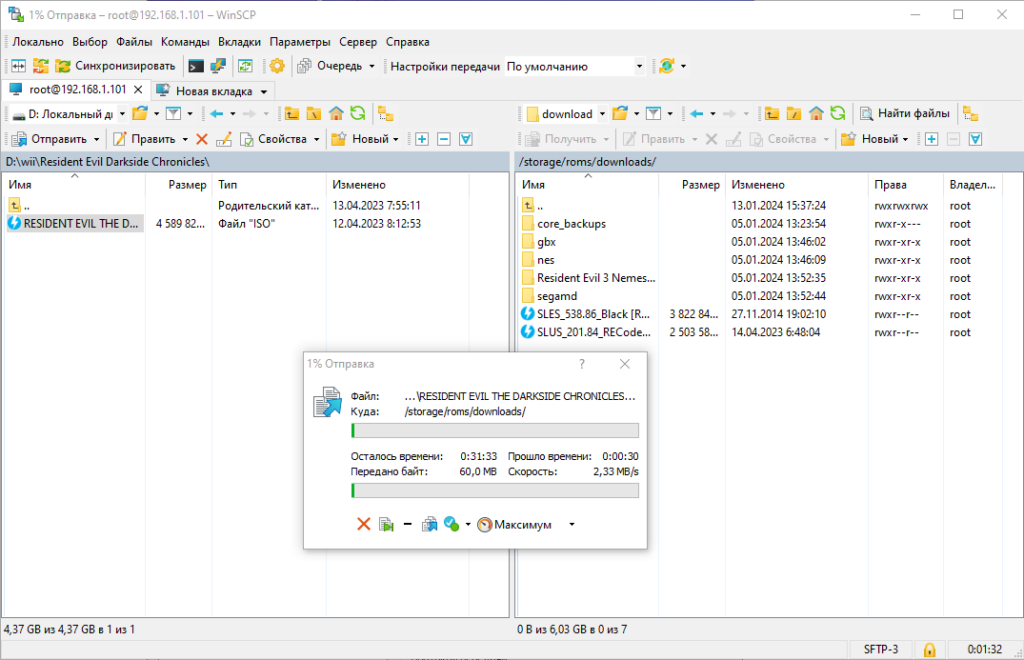This screenshot has height=660, width=1024.
Task: Open session in PuTTY icon
Action: (217, 66)
